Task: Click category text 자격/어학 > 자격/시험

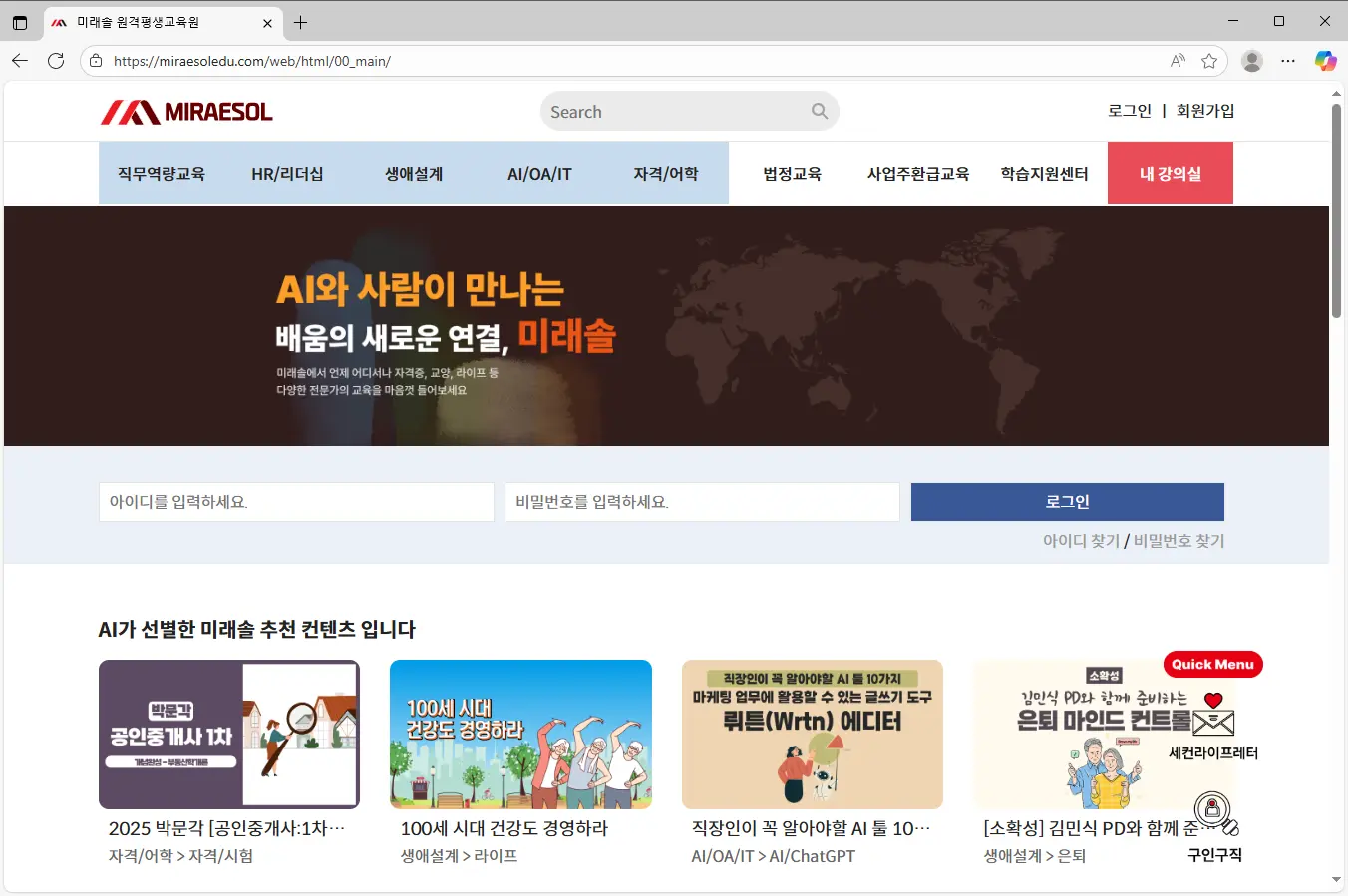Action: point(180,856)
